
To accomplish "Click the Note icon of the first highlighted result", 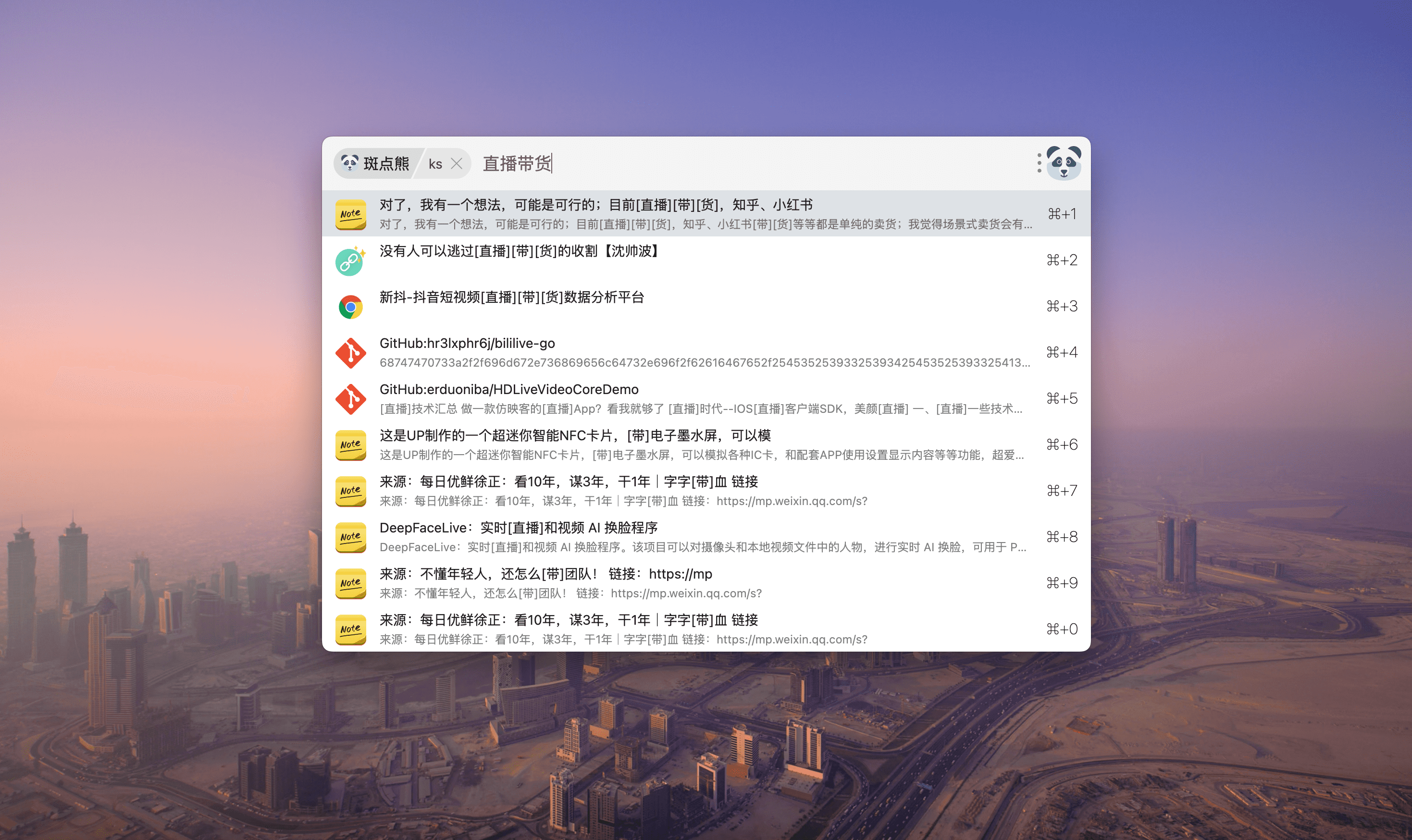I will (351, 214).
